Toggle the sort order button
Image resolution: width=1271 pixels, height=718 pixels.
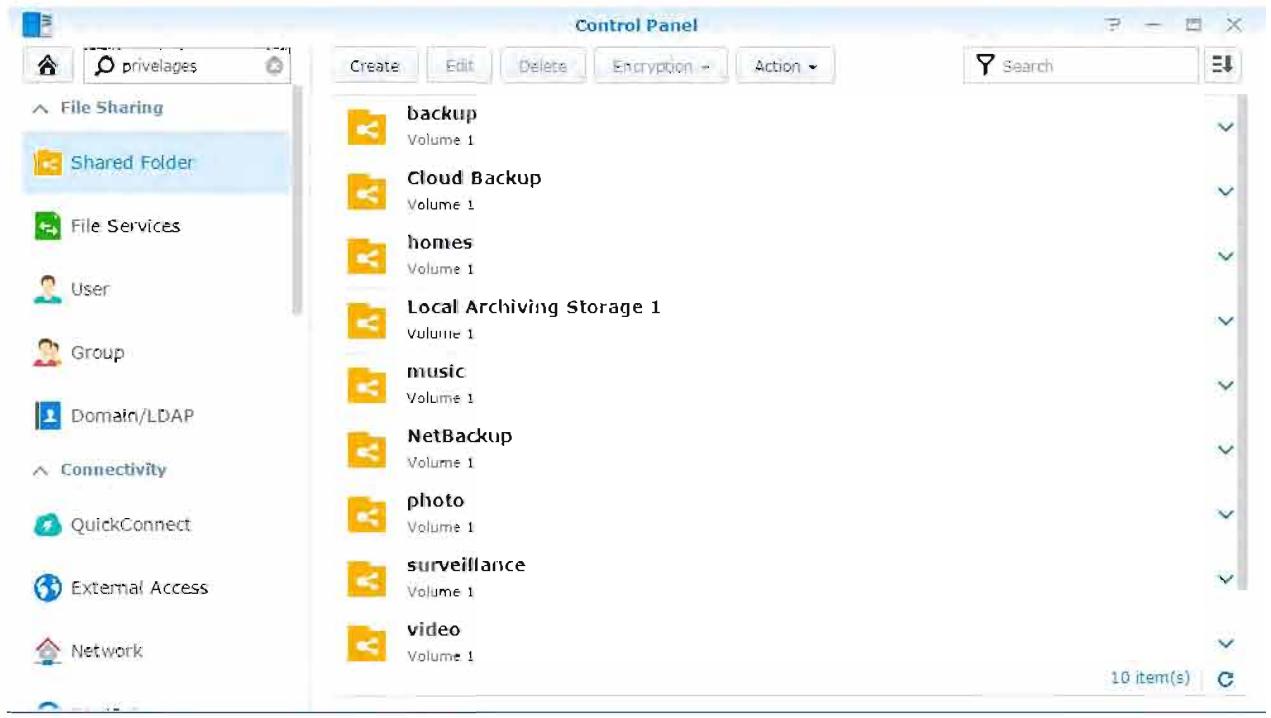click(1223, 66)
